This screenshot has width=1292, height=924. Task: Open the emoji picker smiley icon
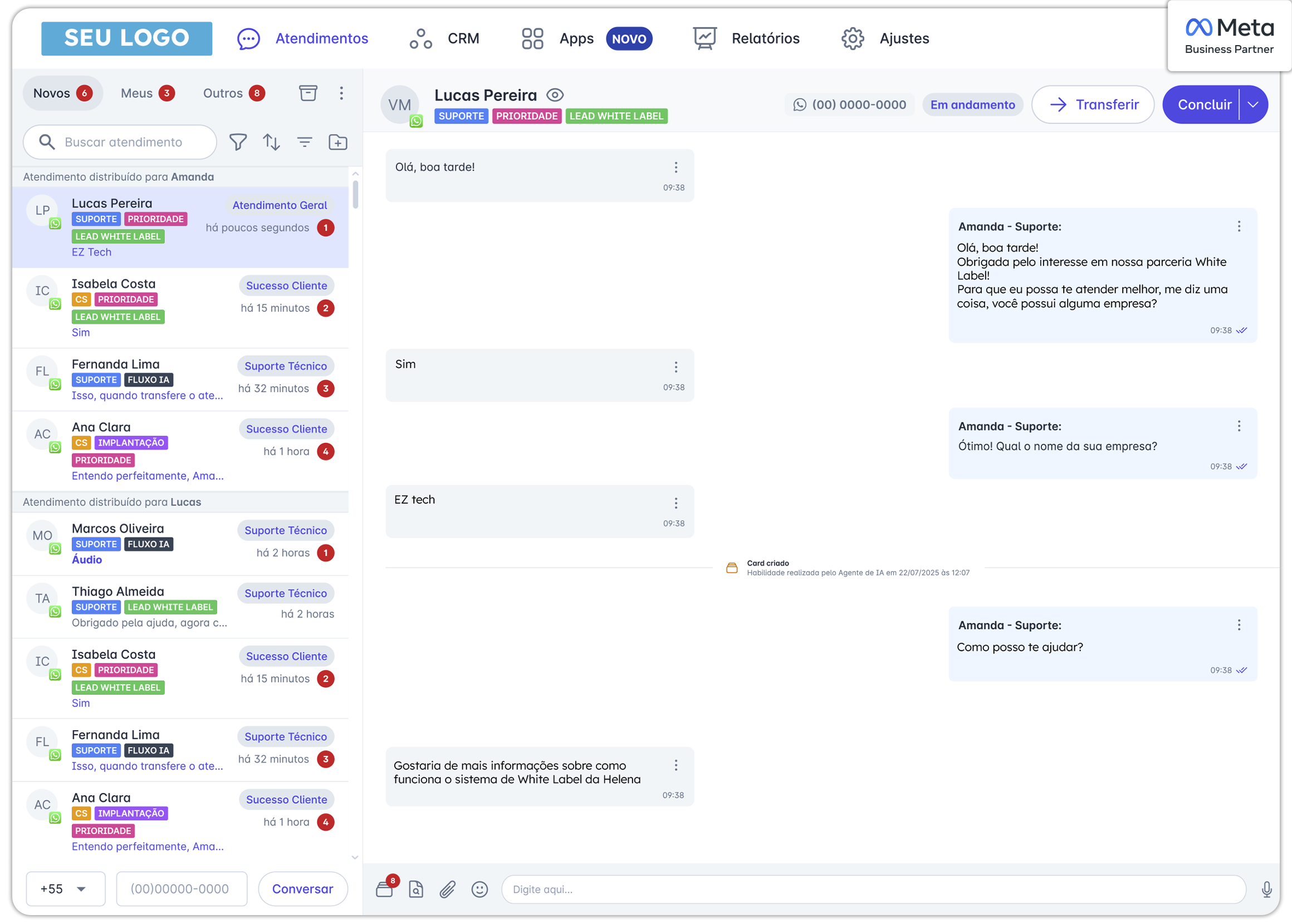480,889
